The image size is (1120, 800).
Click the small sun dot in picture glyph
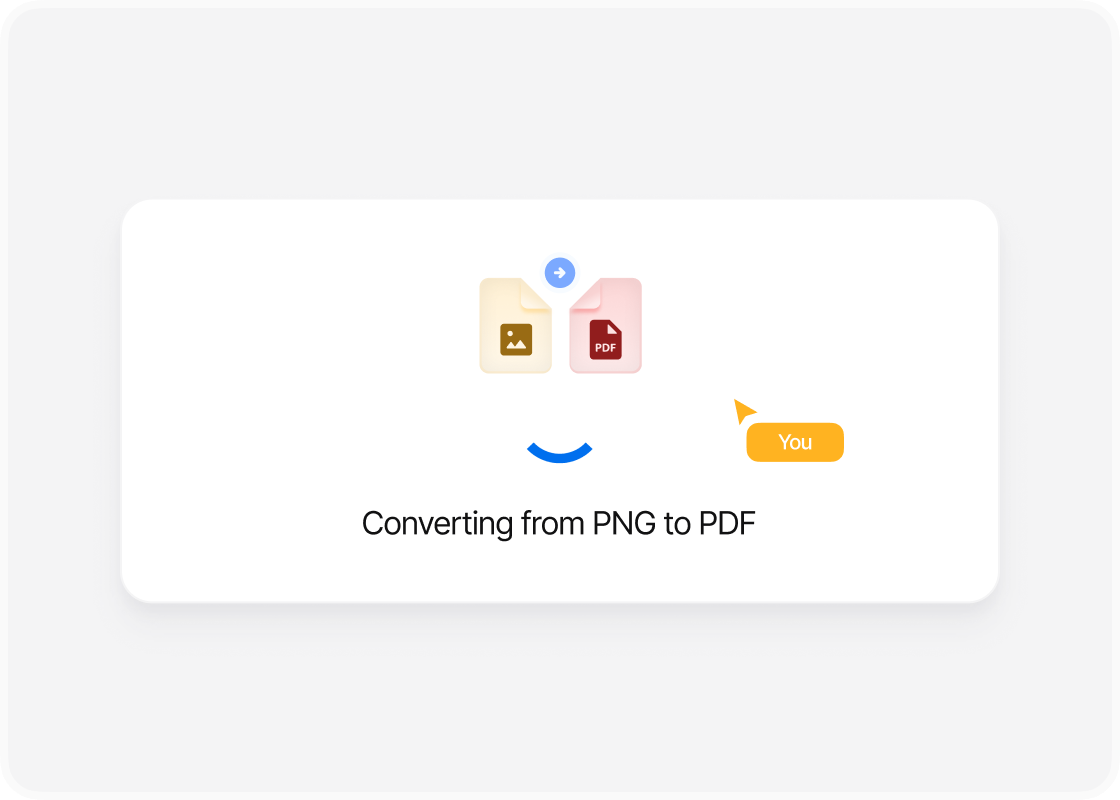pos(510,334)
